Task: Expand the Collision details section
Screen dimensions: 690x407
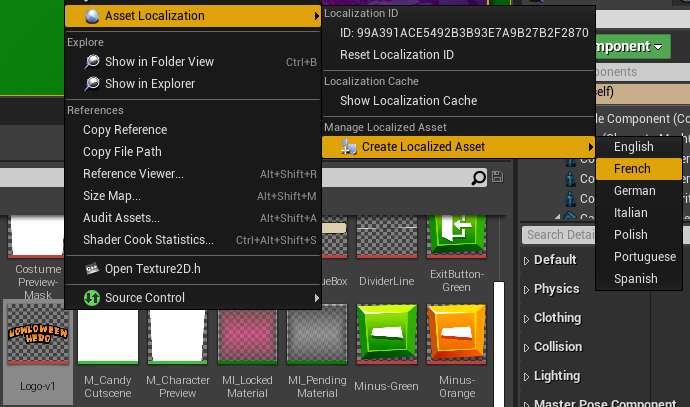Action: click(527, 348)
